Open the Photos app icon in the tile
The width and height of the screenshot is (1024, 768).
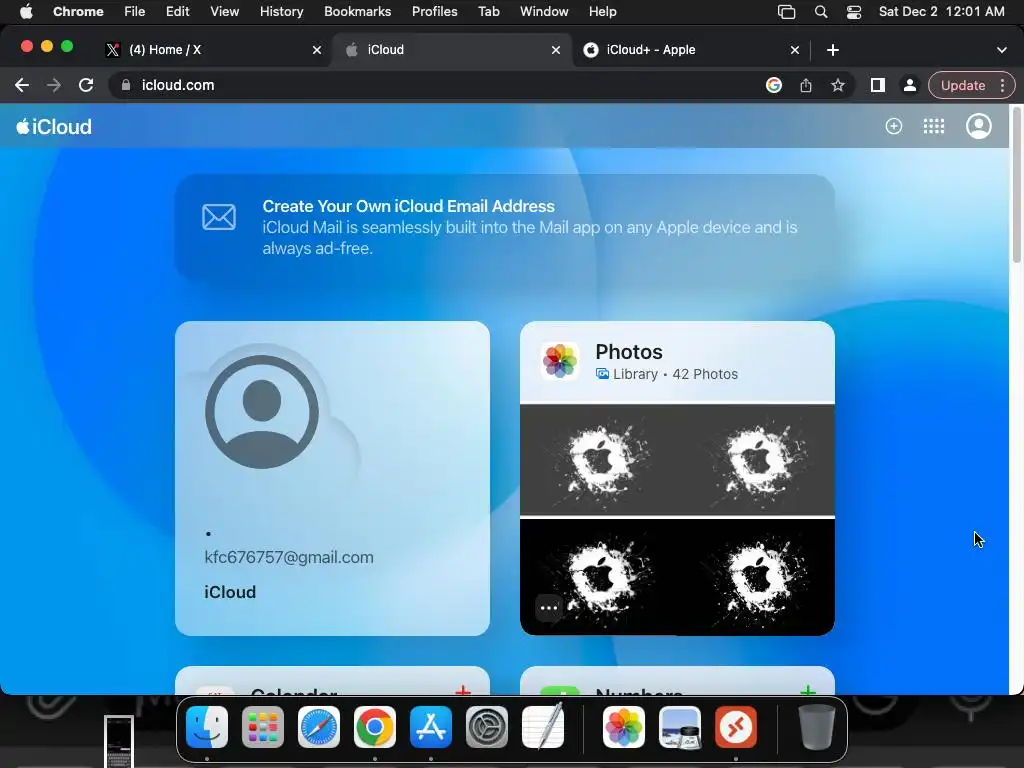(x=560, y=361)
